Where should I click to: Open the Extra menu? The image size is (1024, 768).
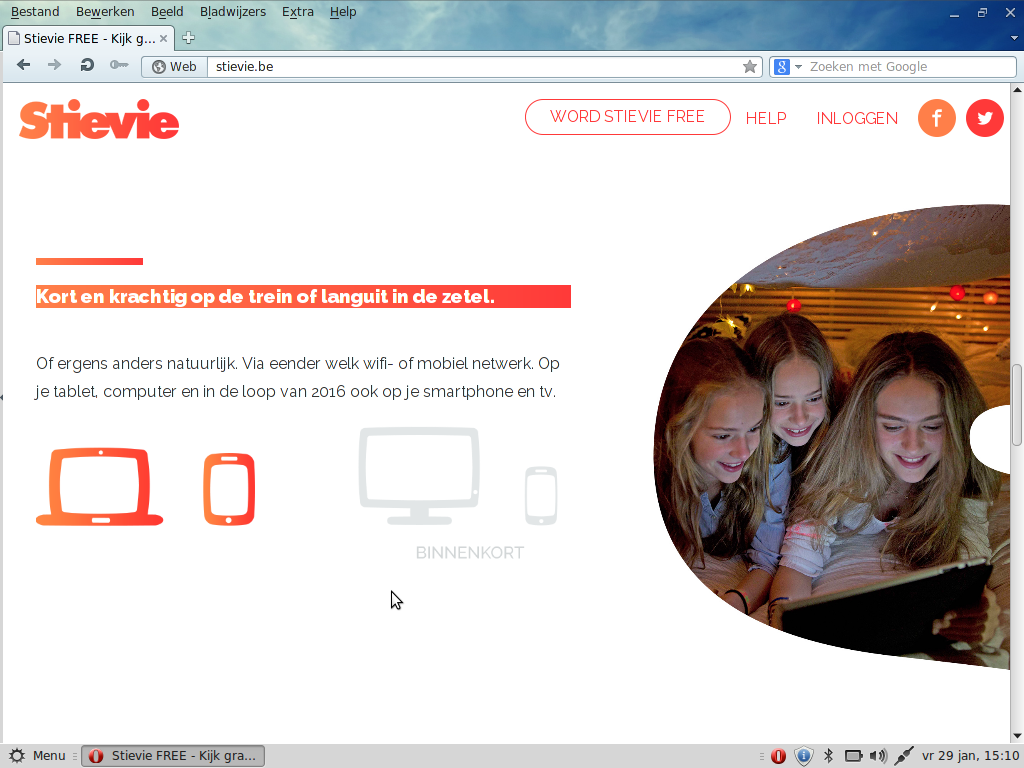[297, 12]
